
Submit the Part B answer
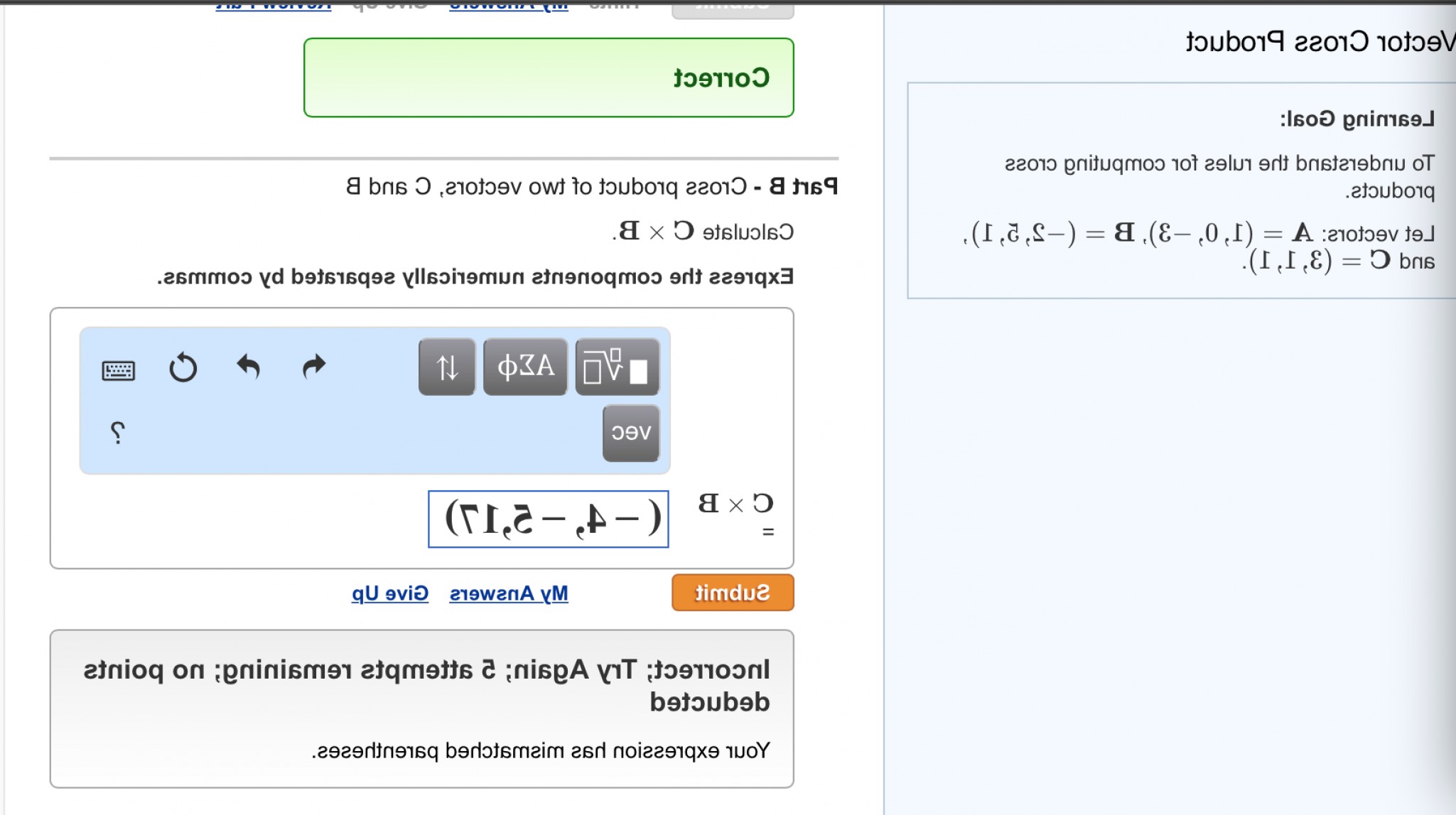(732, 592)
